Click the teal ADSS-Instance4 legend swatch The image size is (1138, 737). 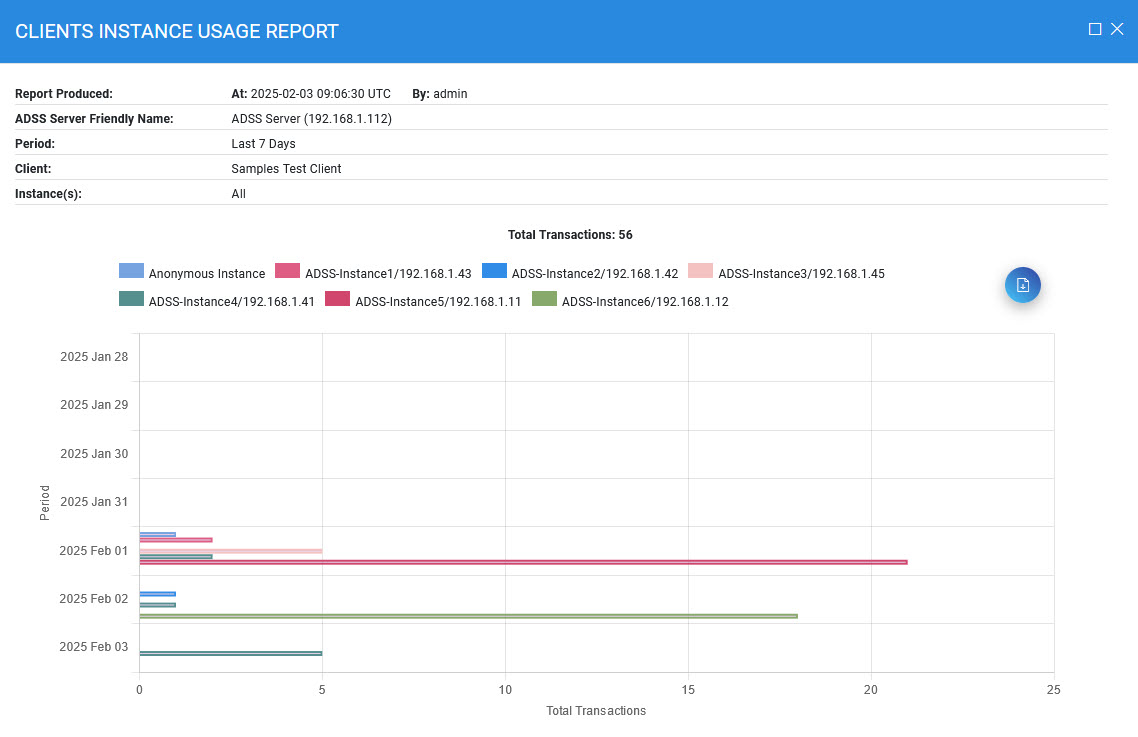click(x=131, y=299)
